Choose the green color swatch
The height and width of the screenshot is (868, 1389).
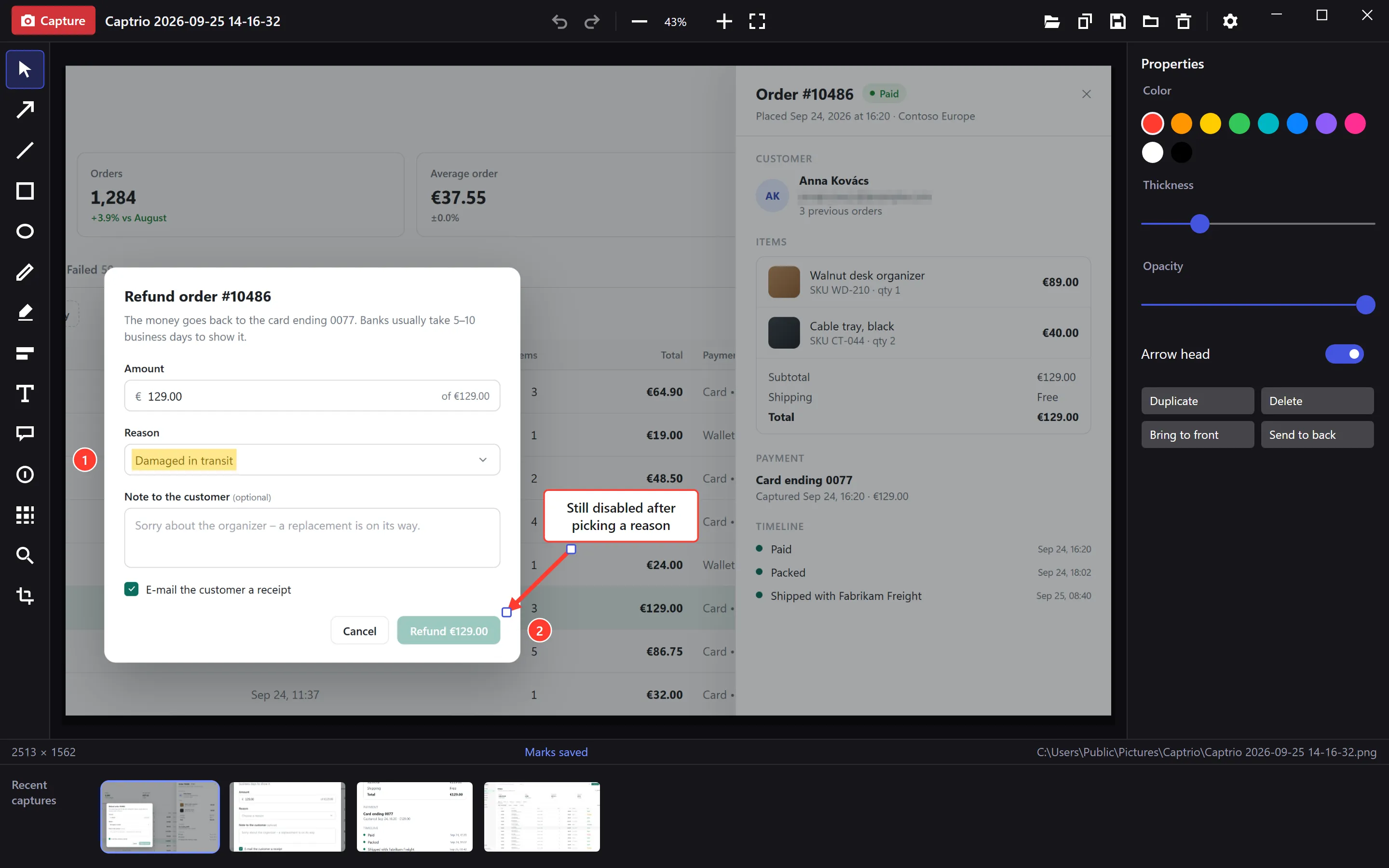click(x=1239, y=123)
